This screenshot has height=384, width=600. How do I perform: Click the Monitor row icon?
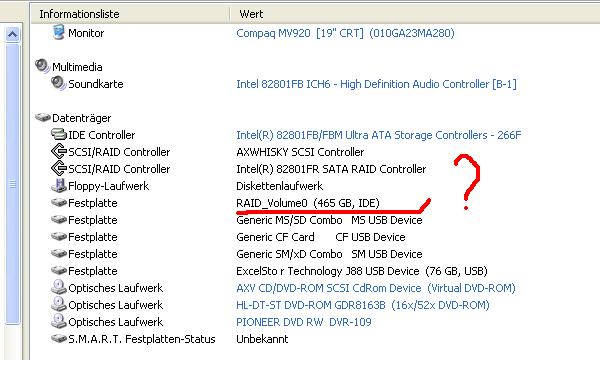pos(59,32)
